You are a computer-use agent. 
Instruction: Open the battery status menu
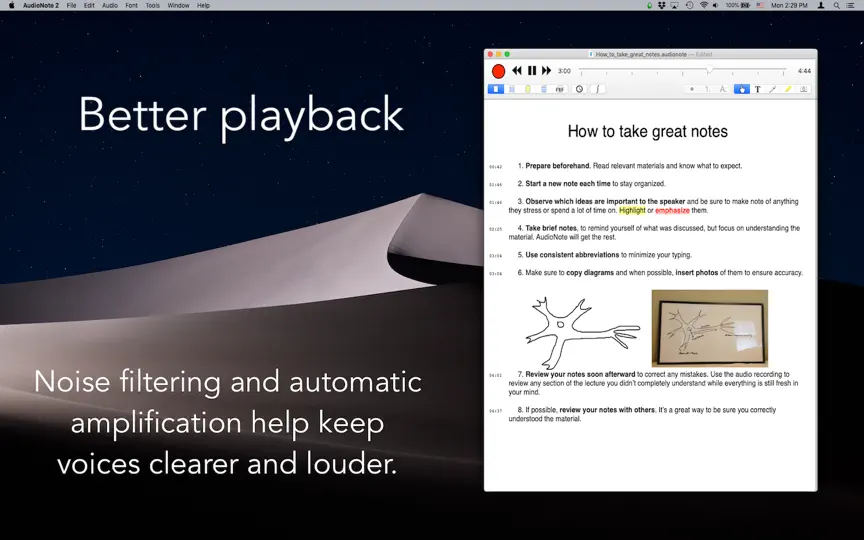tap(736, 6)
